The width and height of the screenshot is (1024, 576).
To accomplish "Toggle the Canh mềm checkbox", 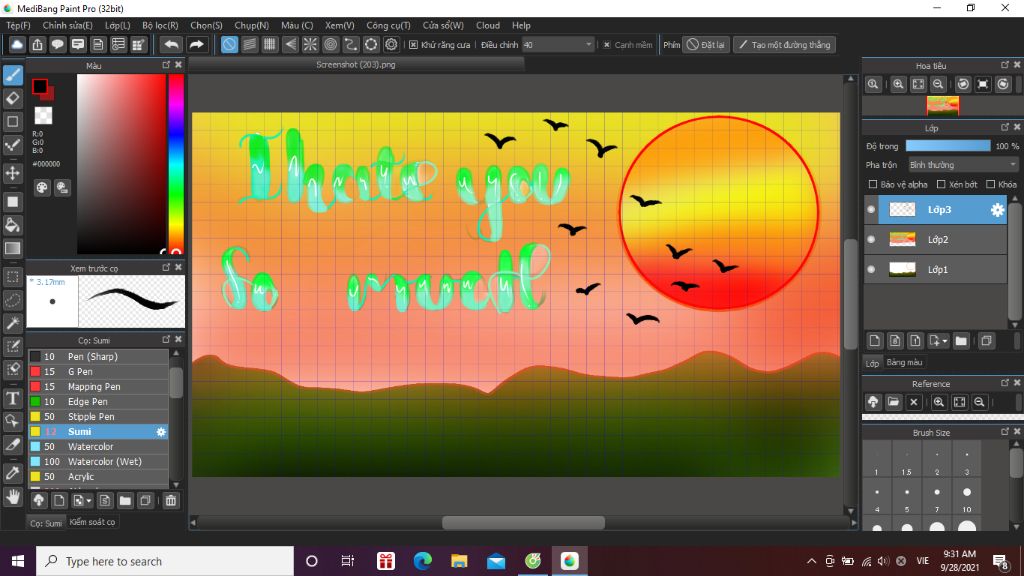I will [x=607, y=44].
